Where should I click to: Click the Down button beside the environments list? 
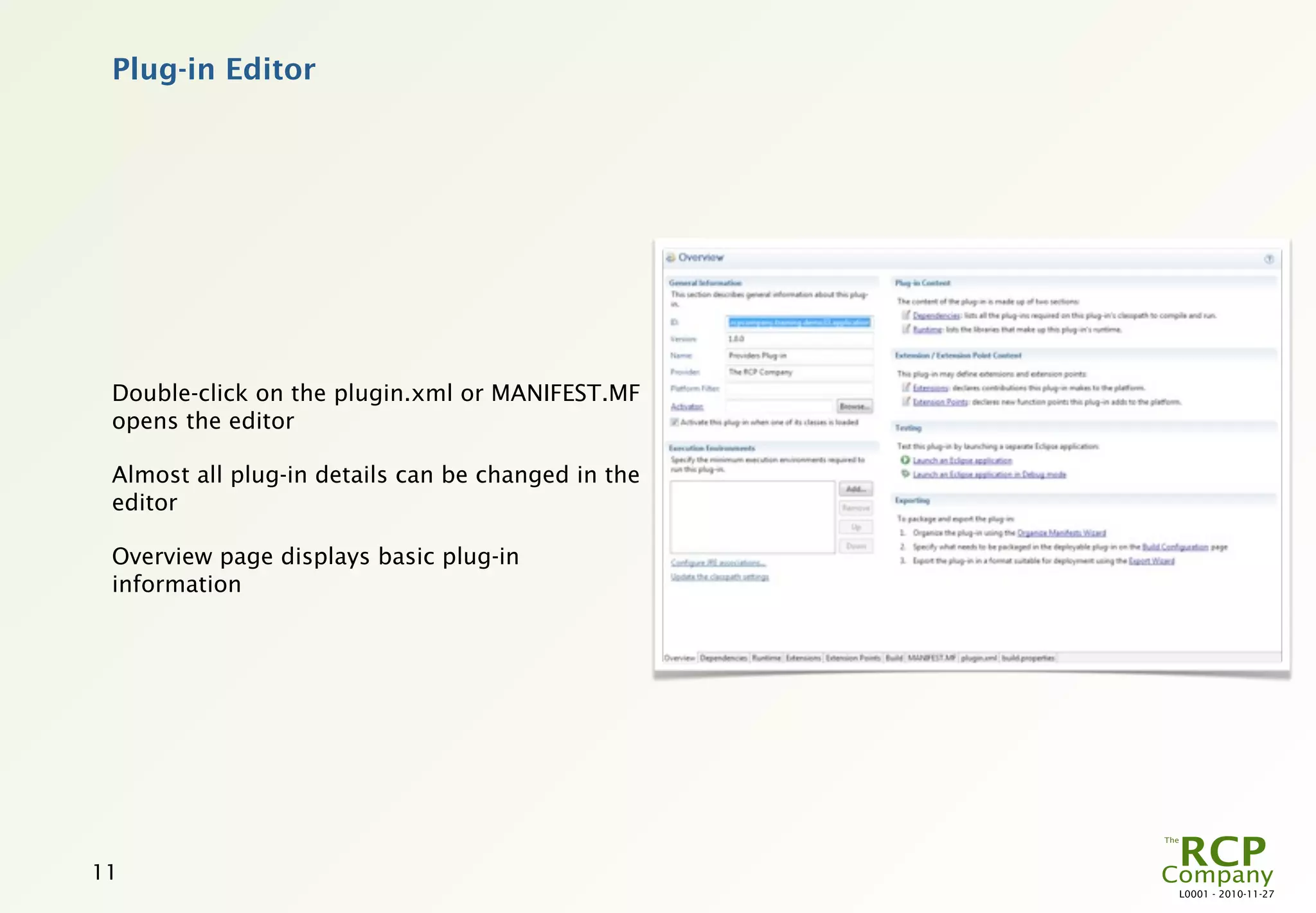856,546
